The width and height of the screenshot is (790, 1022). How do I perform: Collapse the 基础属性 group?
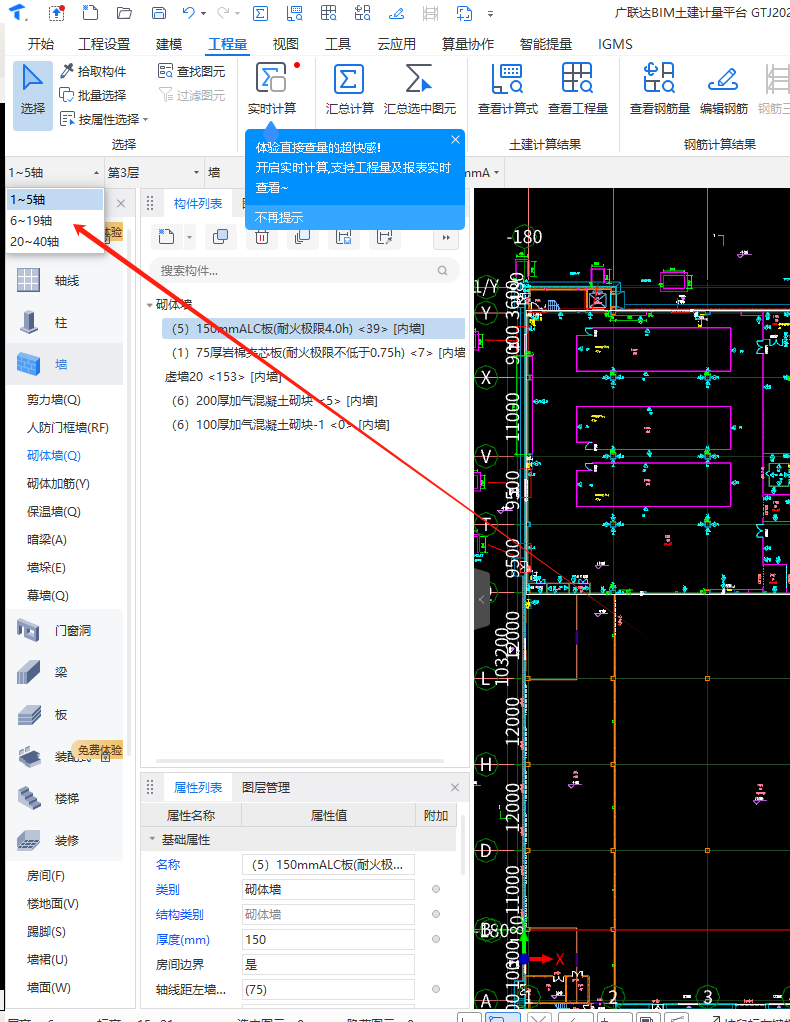[x=152, y=839]
